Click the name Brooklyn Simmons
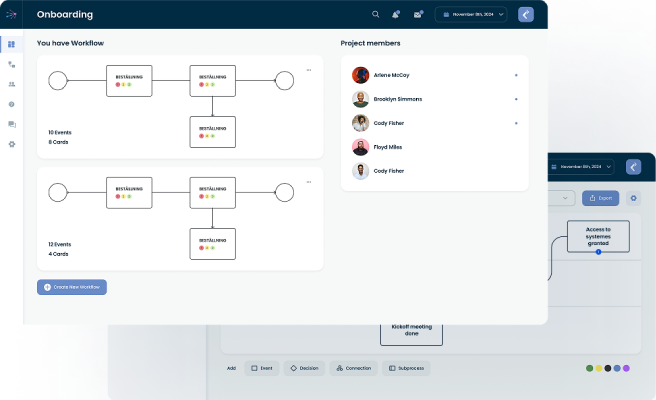 pyautogui.click(x=397, y=99)
